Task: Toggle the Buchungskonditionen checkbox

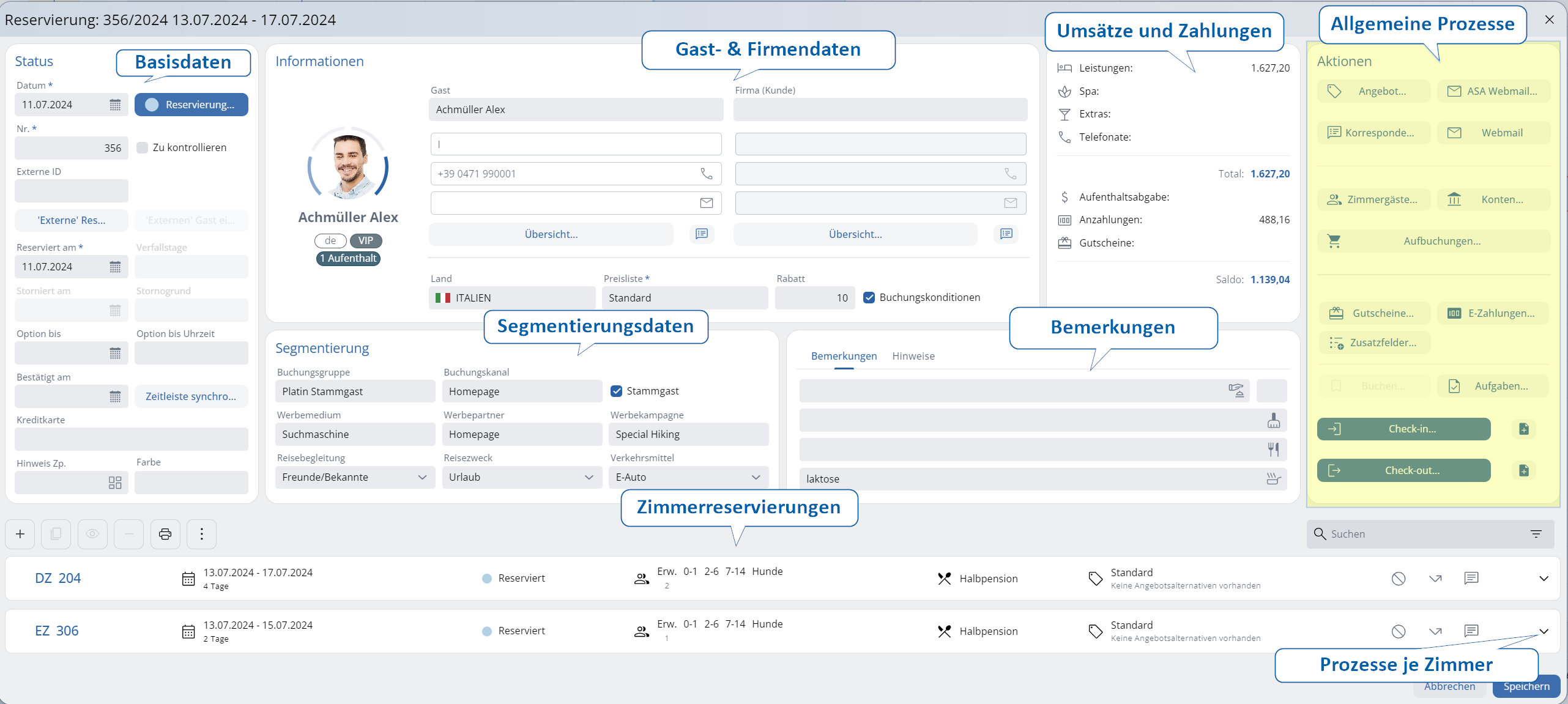Action: [869, 297]
